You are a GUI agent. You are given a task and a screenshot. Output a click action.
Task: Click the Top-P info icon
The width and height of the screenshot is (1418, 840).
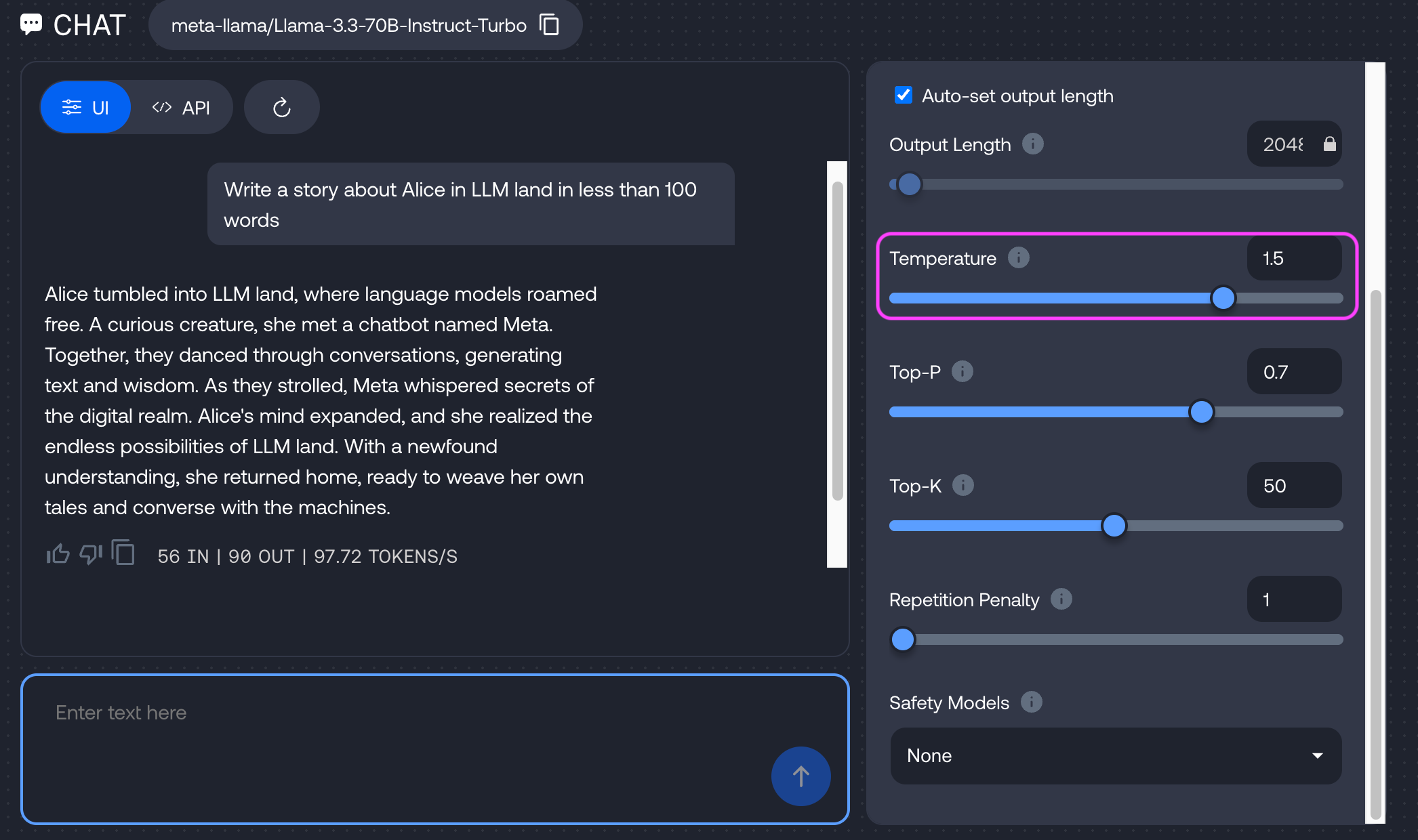962,371
